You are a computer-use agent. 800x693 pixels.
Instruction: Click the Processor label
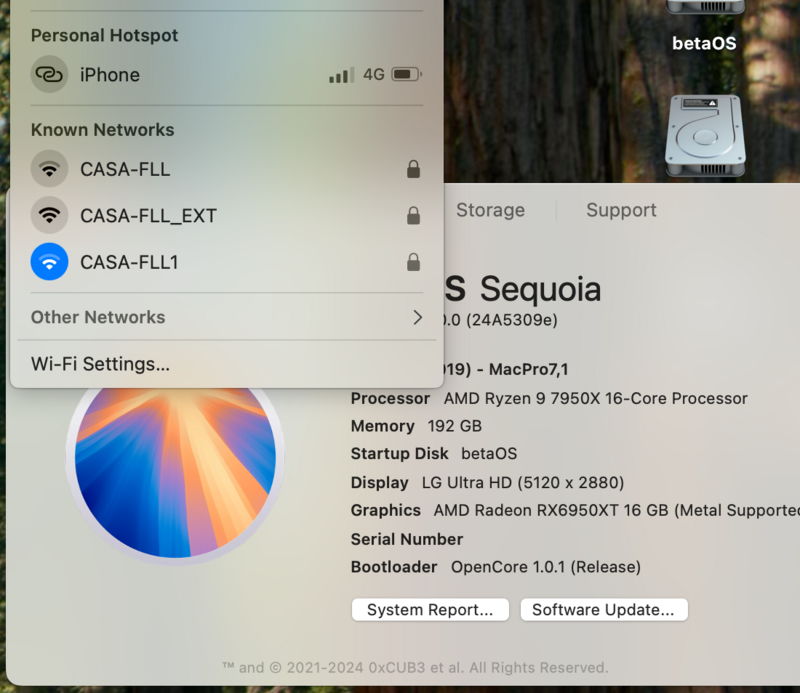[390, 399]
